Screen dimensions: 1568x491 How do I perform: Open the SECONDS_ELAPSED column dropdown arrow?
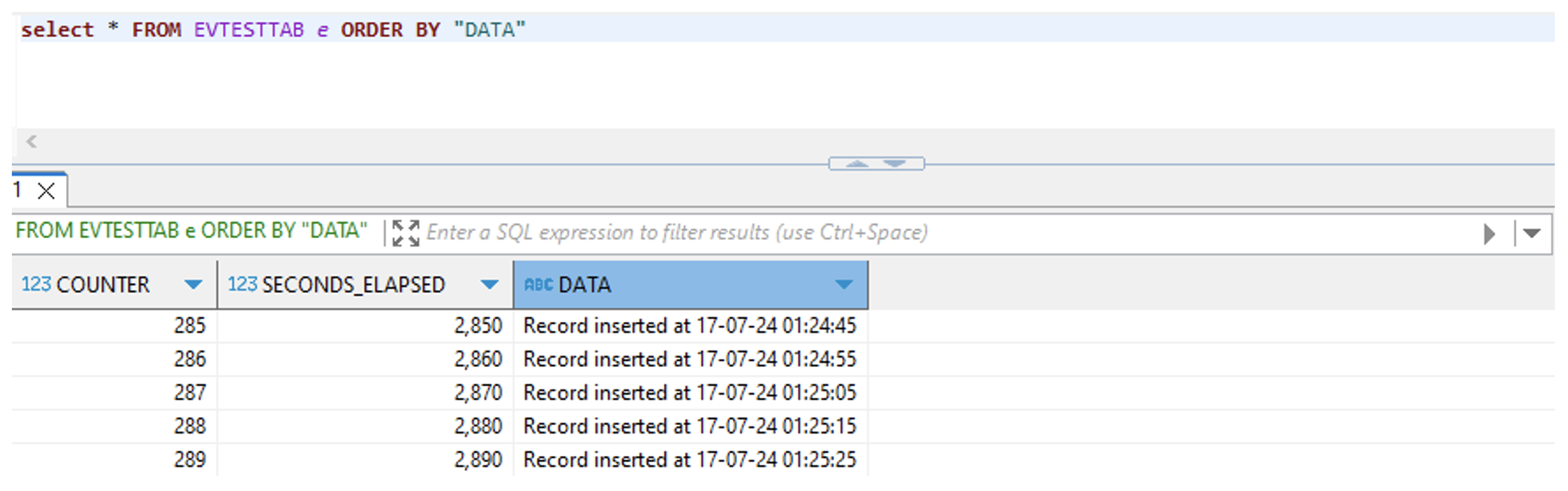tap(489, 284)
